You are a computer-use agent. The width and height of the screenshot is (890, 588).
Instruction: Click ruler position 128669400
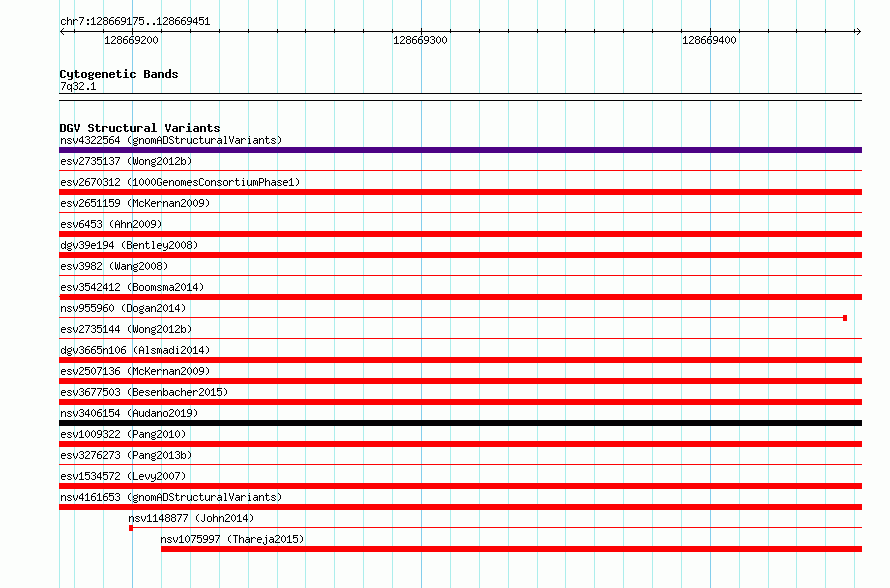click(709, 40)
